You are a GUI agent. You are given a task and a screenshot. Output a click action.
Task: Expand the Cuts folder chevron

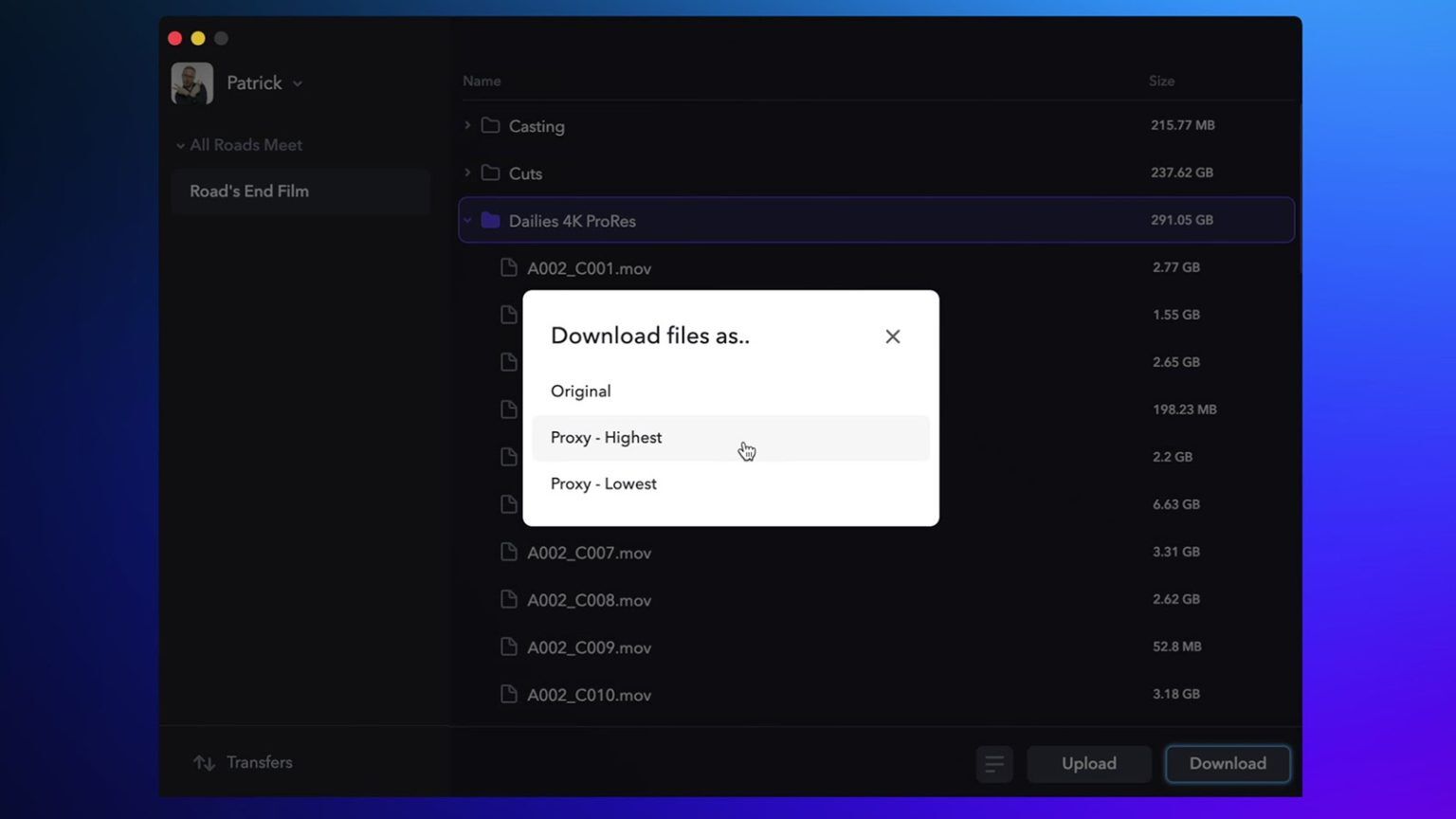tap(467, 173)
